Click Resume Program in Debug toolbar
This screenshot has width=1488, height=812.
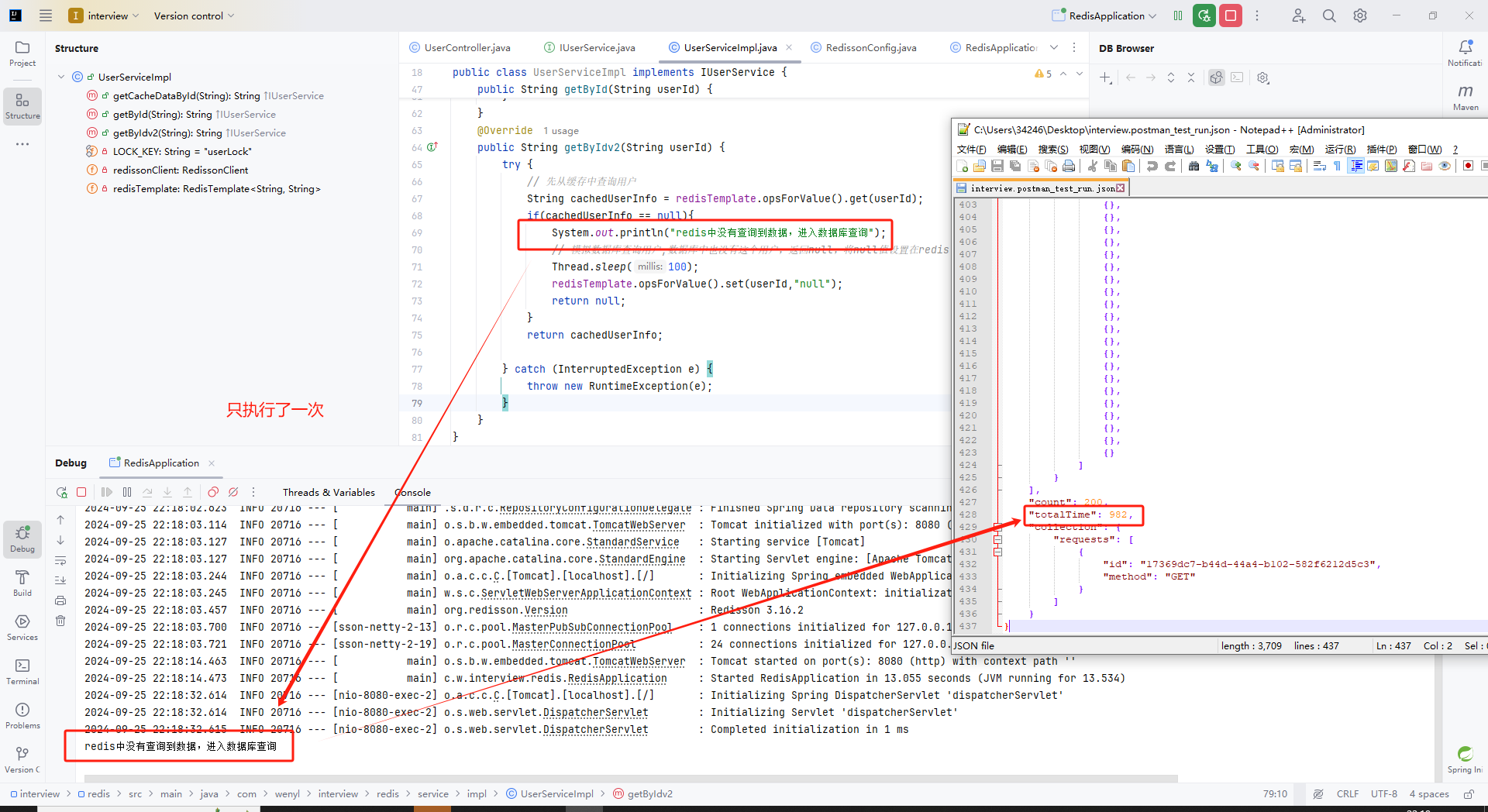click(x=107, y=492)
